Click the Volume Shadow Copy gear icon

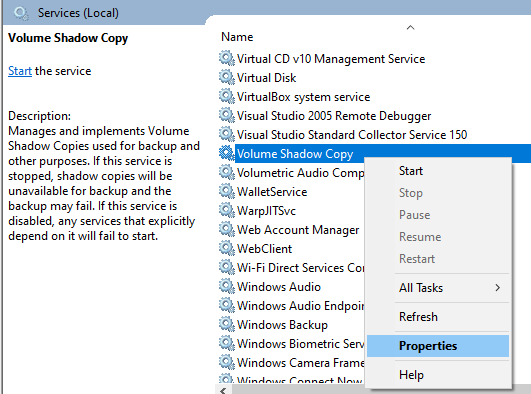pos(227,153)
